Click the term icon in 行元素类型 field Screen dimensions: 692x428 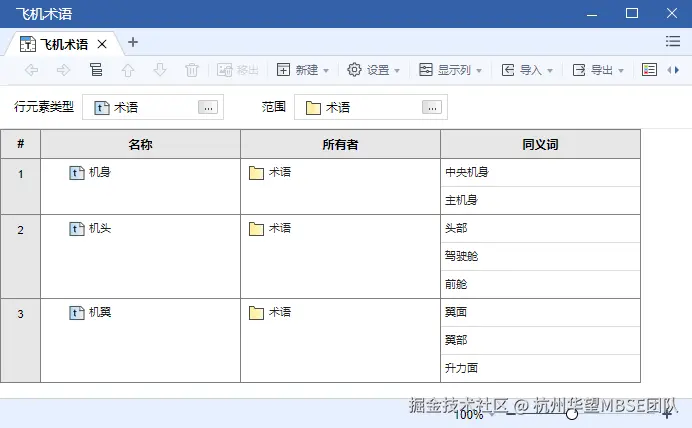[102, 108]
